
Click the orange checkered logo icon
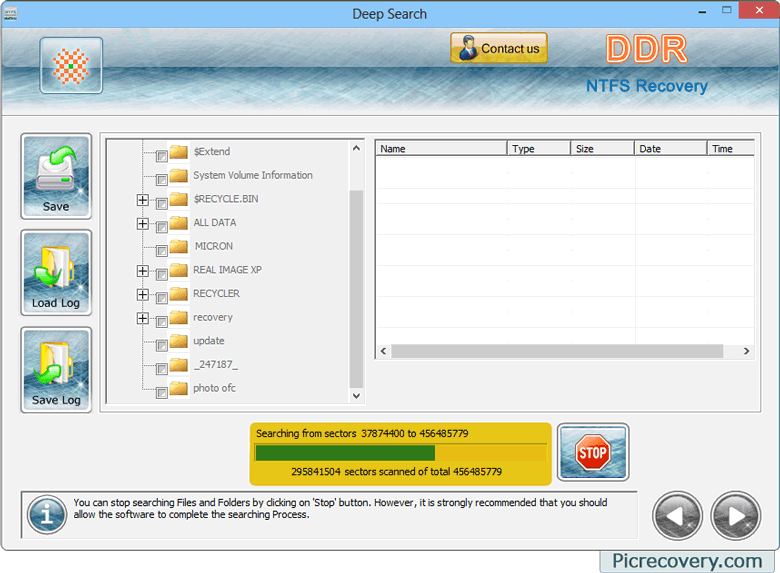coord(71,65)
